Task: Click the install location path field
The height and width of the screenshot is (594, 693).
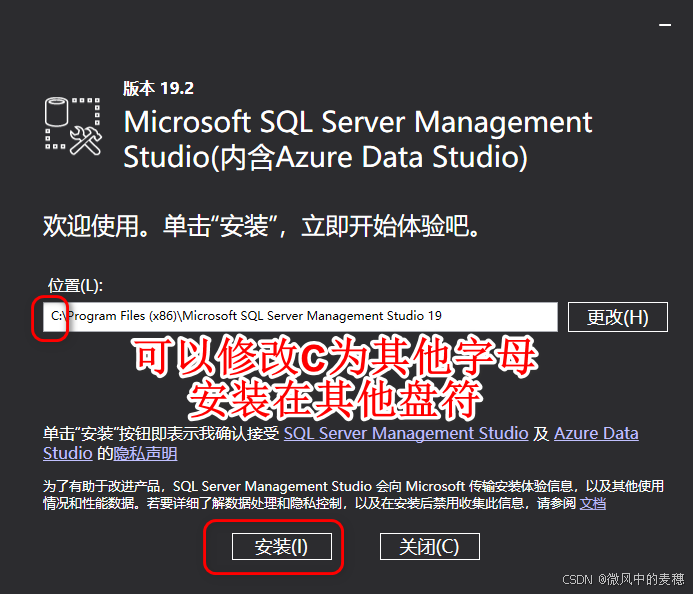Action: [300, 316]
